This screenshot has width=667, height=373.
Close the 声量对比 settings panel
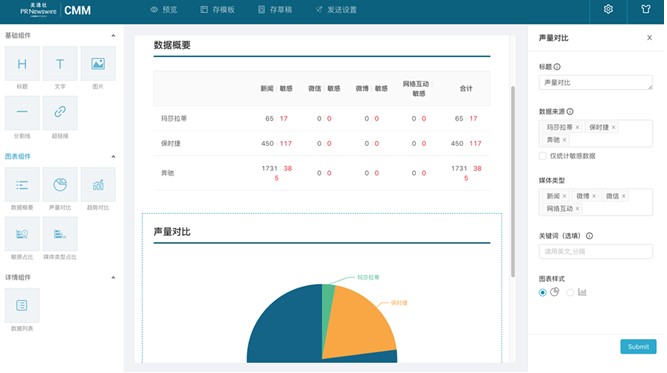pos(650,38)
